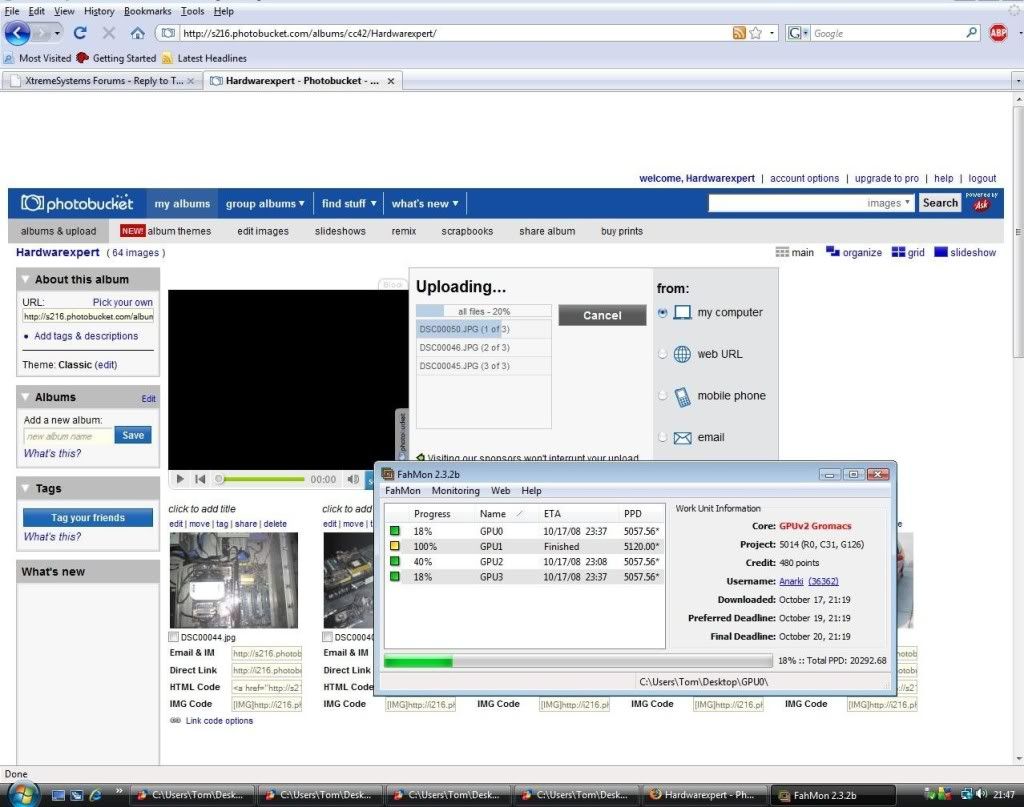Screen dimensions: 1024x807
Task: Open the 'edit images' navigation tab
Action: click(x=263, y=231)
